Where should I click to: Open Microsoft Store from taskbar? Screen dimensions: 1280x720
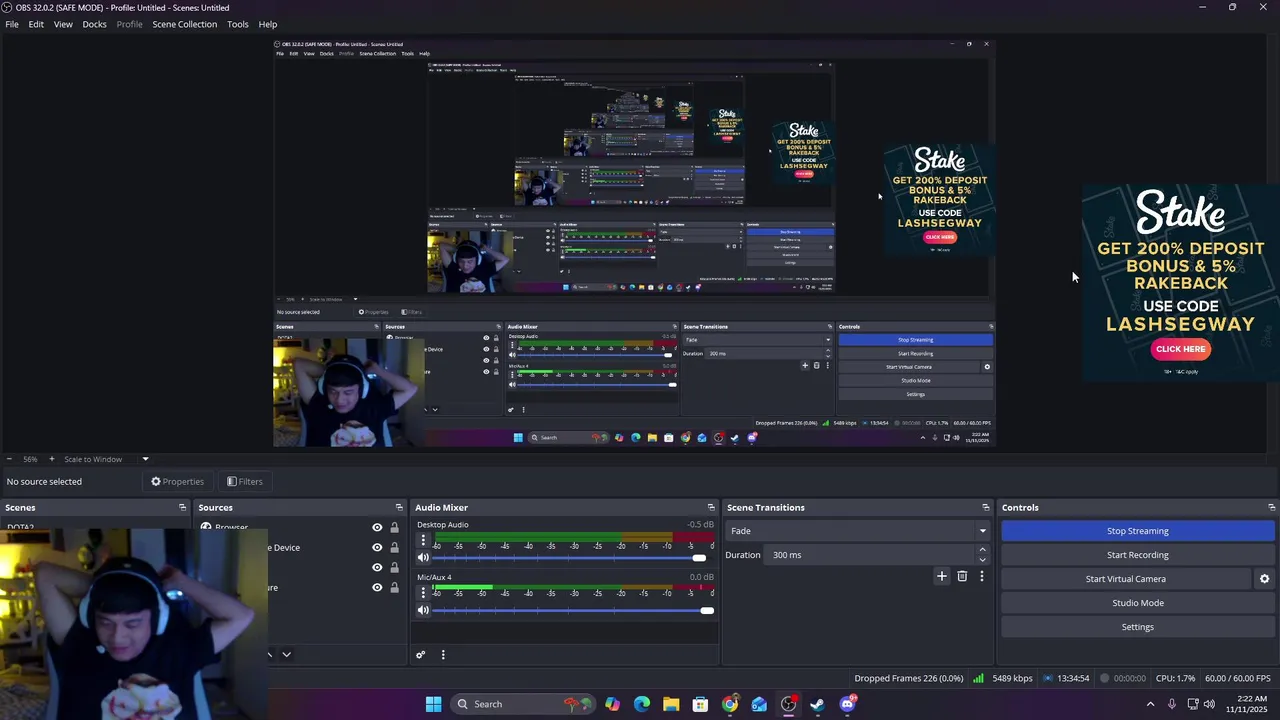pyautogui.click(x=700, y=704)
